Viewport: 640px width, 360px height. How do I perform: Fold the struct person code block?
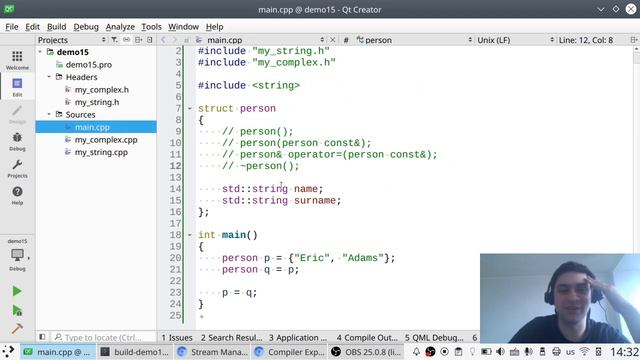[x=189, y=109]
